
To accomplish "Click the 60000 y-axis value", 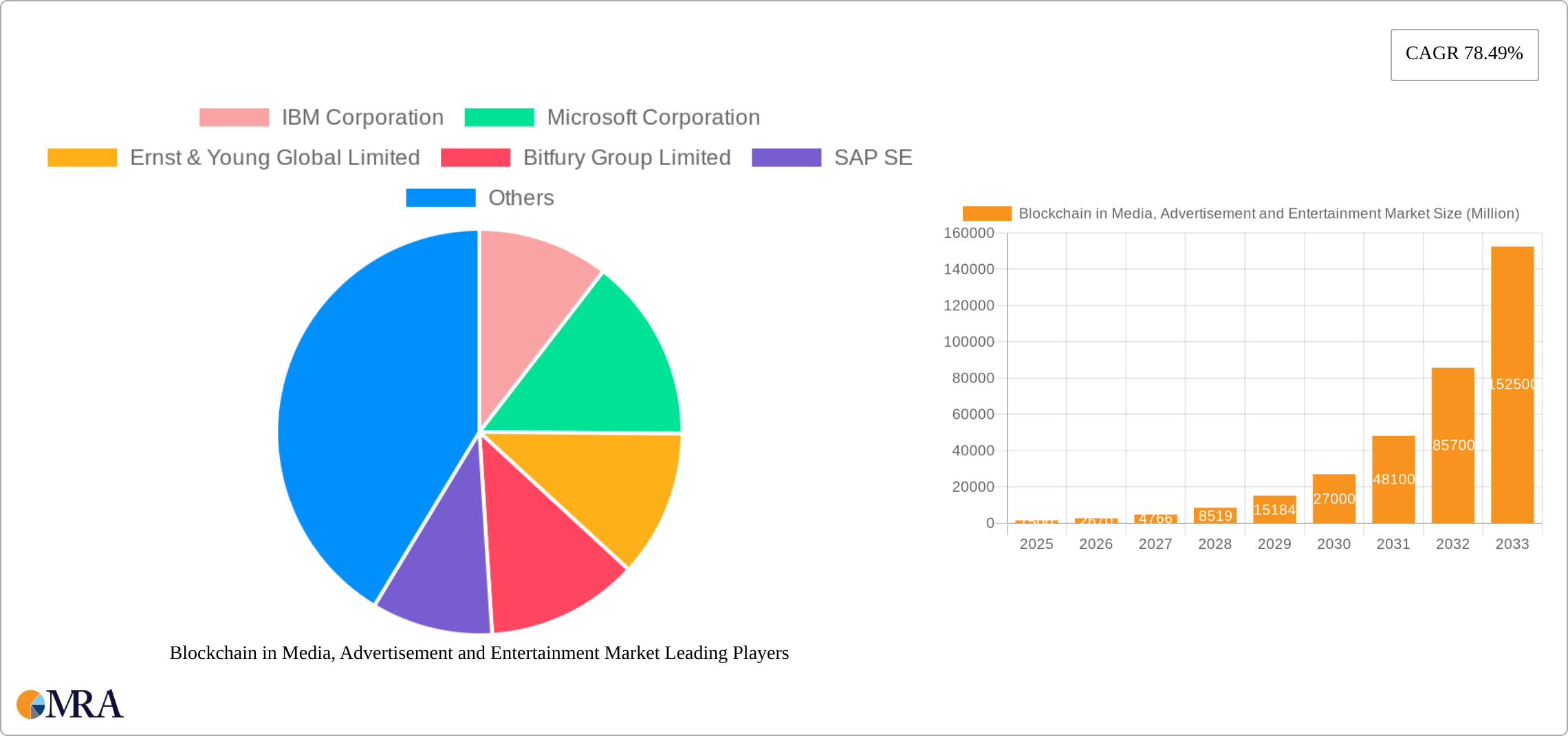I will 973,414.
